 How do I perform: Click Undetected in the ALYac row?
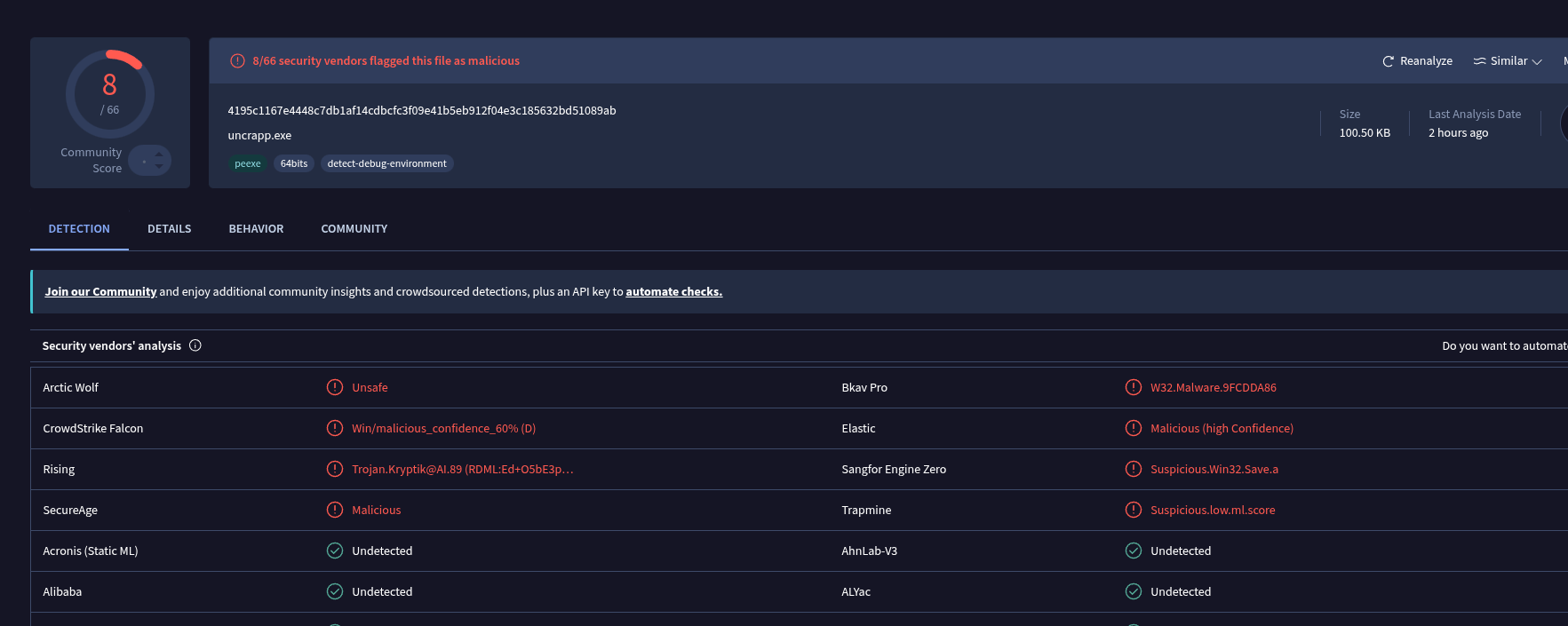pyautogui.click(x=1181, y=592)
